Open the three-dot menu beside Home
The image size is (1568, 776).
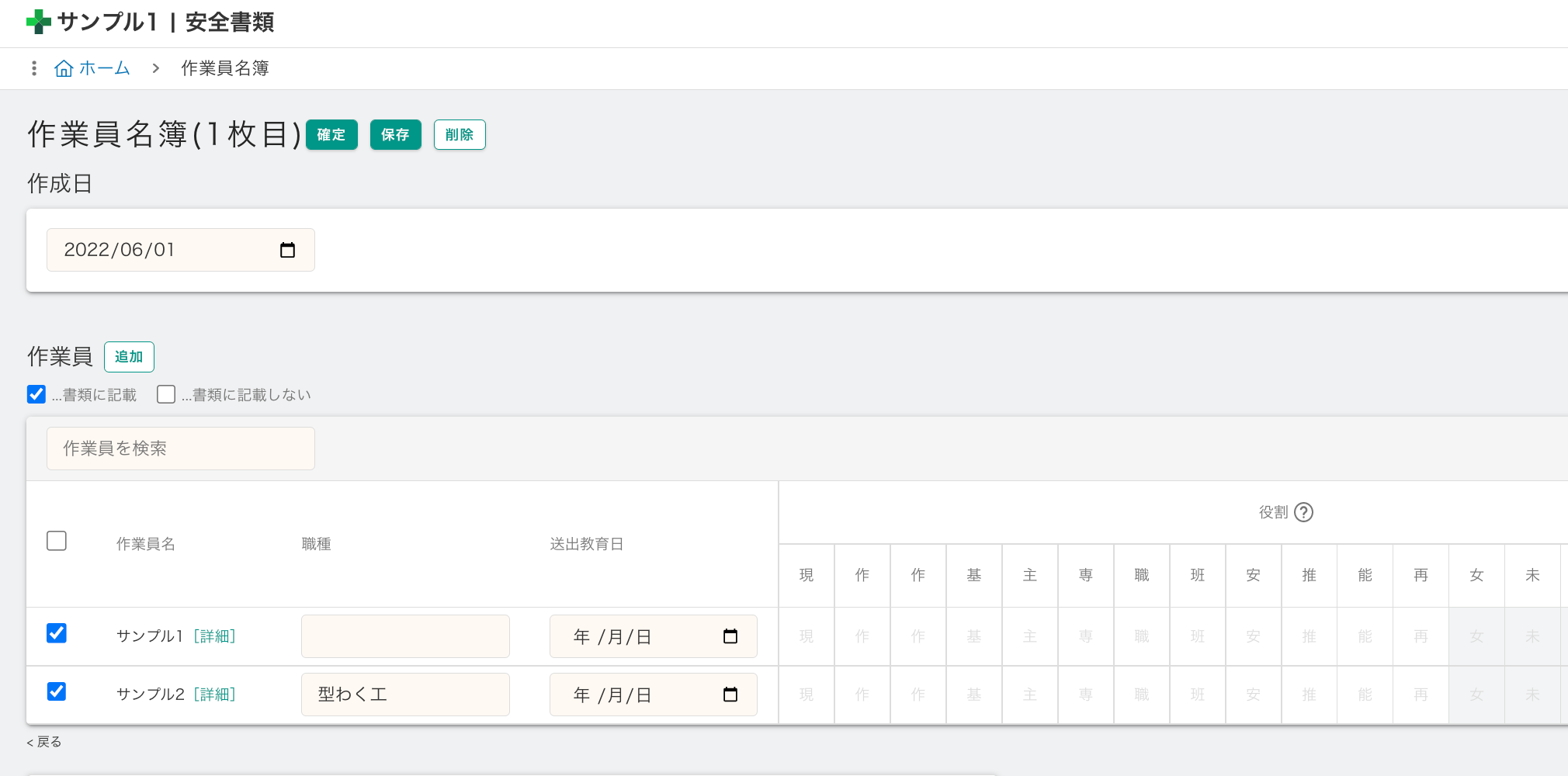point(33,68)
